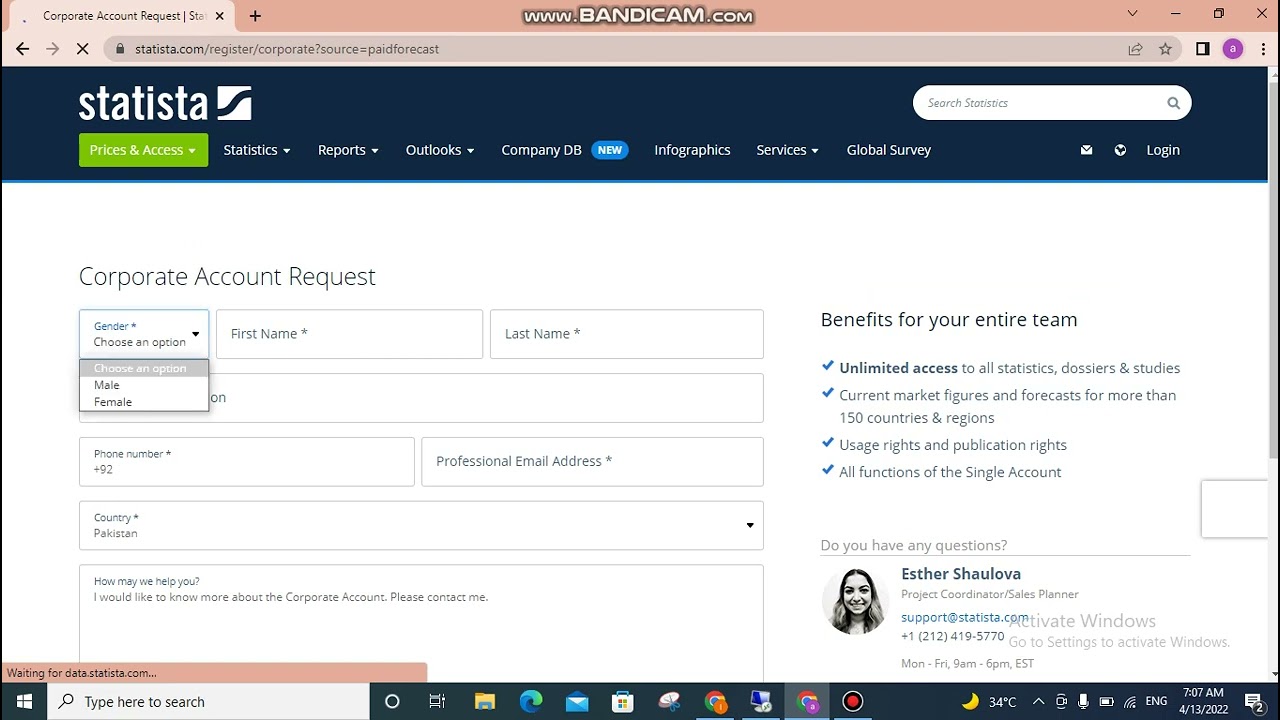The width and height of the screenshot is (1280, 720).
Task: Click the Professional Email Address field
Action: point(592,462)
